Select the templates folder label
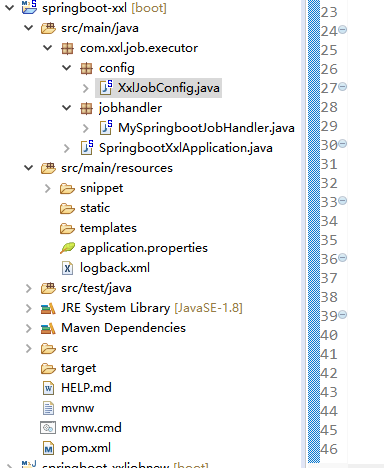 click(x=108, y=228)
